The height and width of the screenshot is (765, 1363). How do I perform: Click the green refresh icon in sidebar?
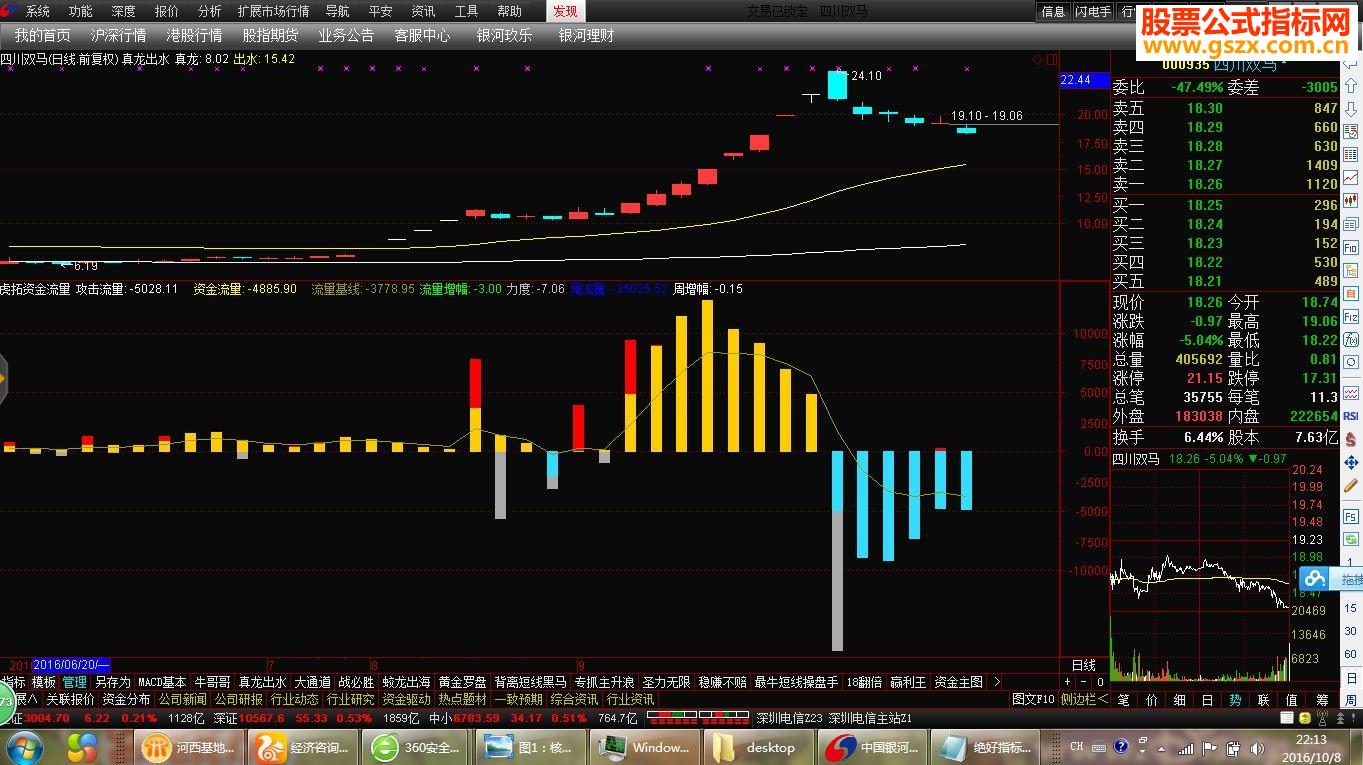click(x=1350, y=539)
